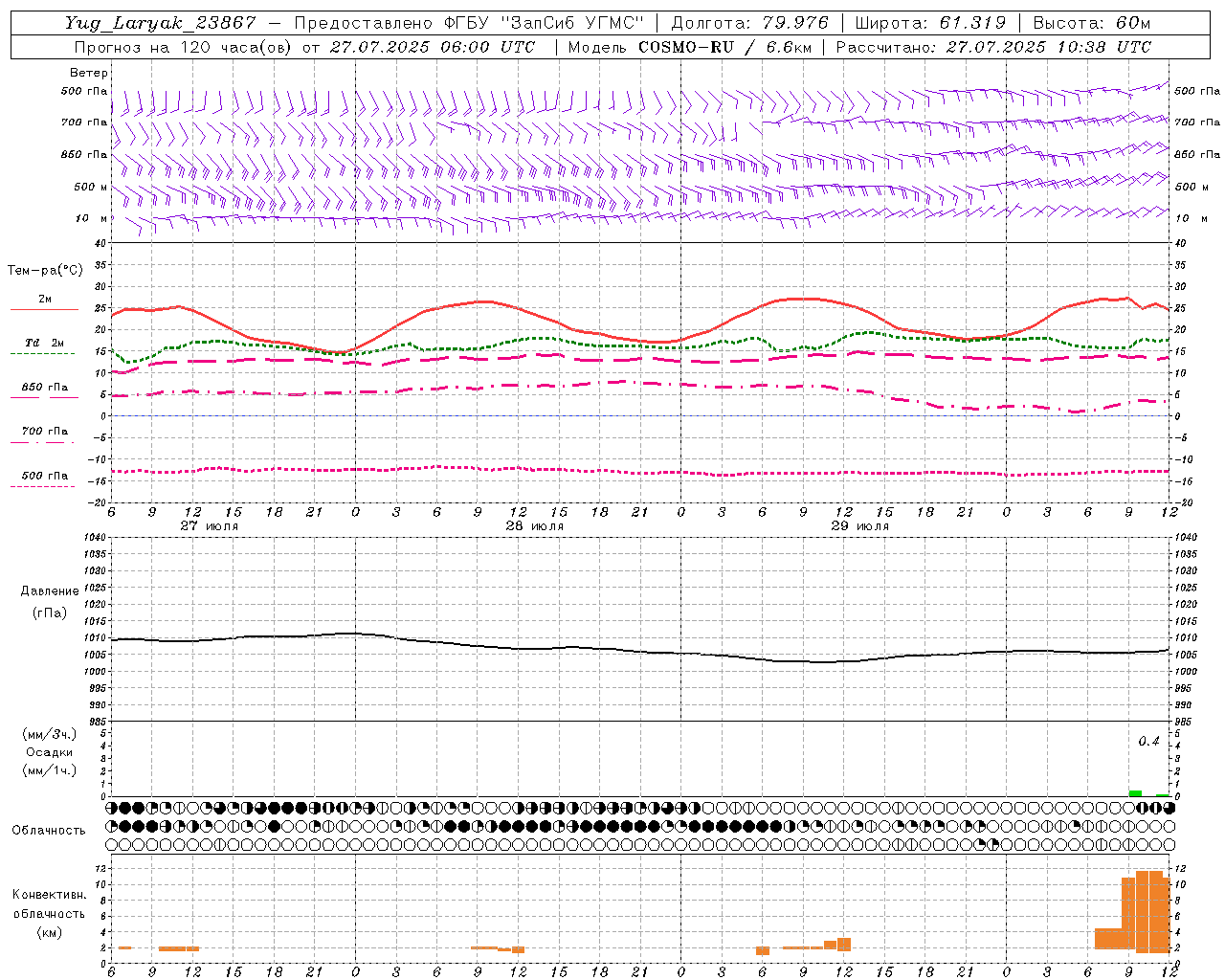
Task: Click the Осадки precipitation panel label
Action: 50,752
